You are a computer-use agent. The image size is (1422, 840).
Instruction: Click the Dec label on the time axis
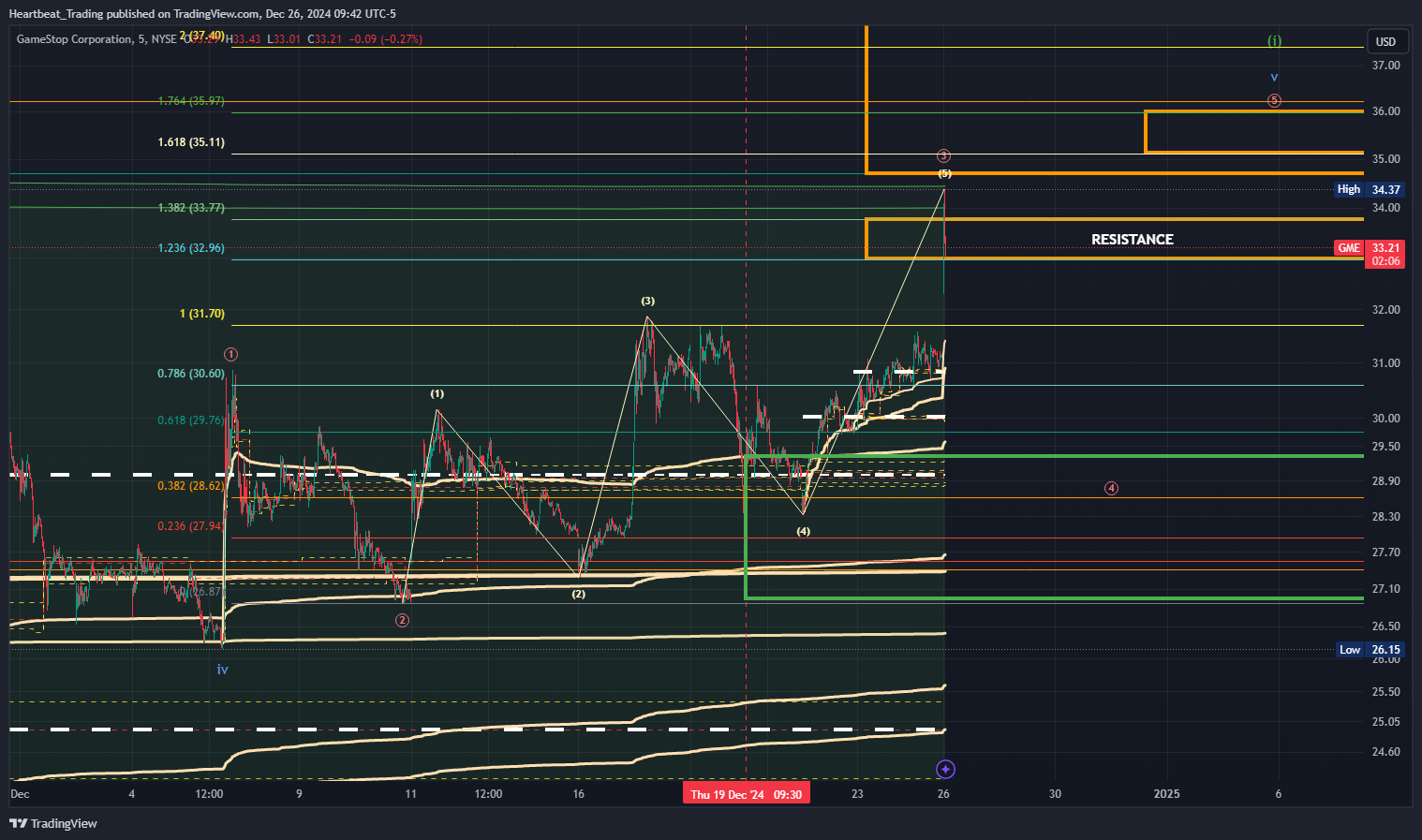tap(20, 794)
